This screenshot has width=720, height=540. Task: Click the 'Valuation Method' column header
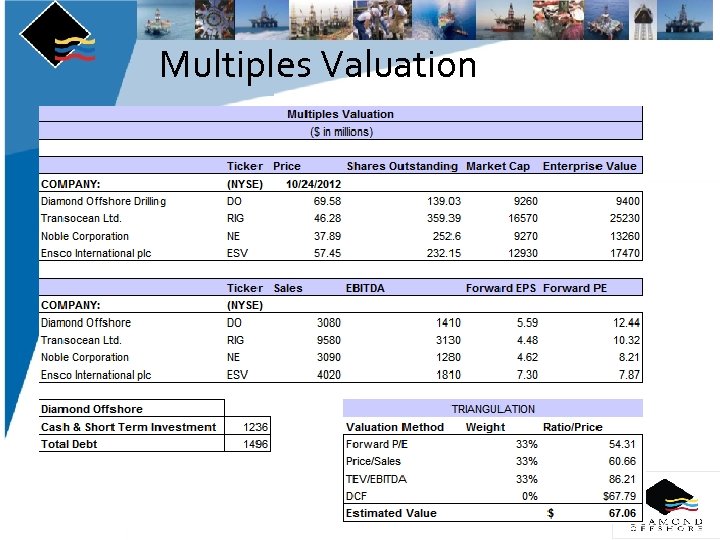click(395, 427)
